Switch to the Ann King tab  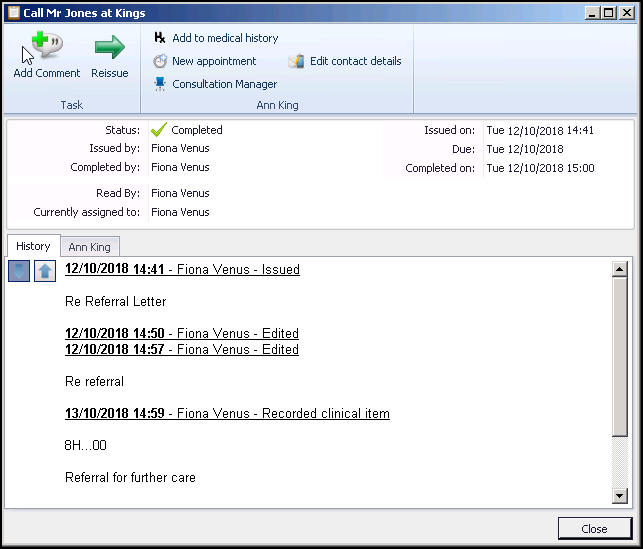(x=89, y=247)
